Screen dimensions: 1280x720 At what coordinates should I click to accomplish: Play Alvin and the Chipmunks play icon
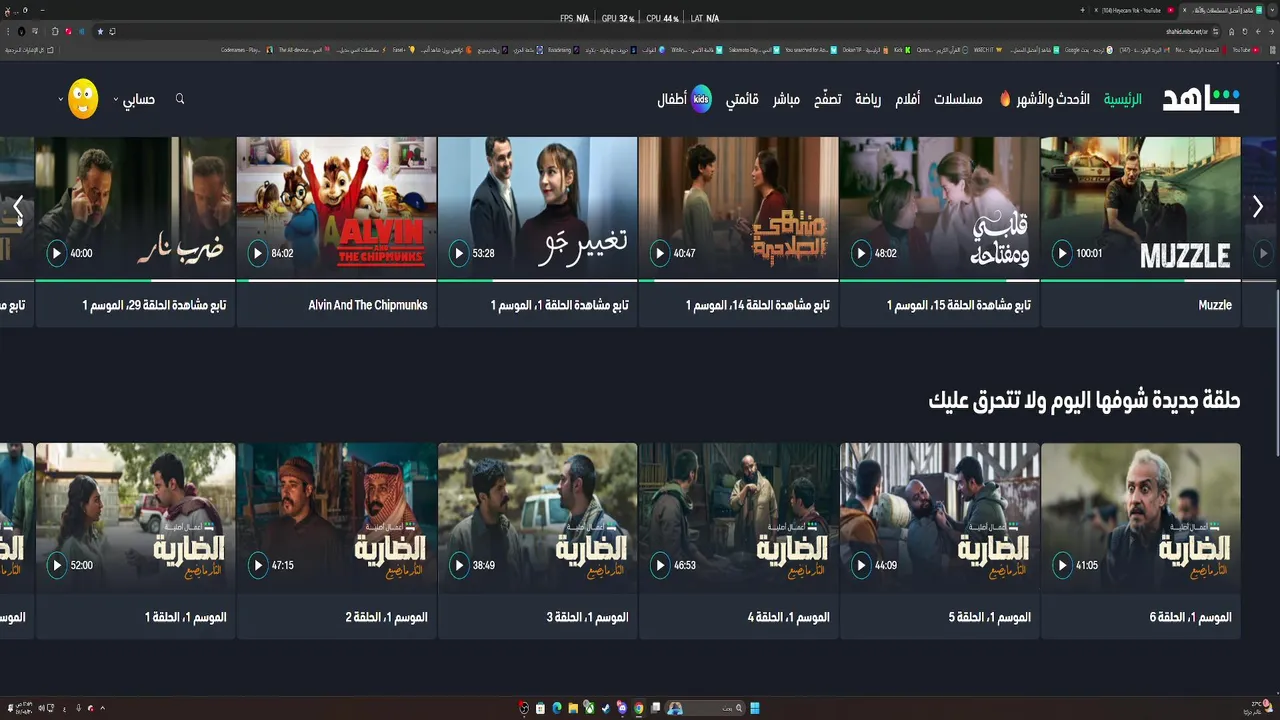pos(258,253)
